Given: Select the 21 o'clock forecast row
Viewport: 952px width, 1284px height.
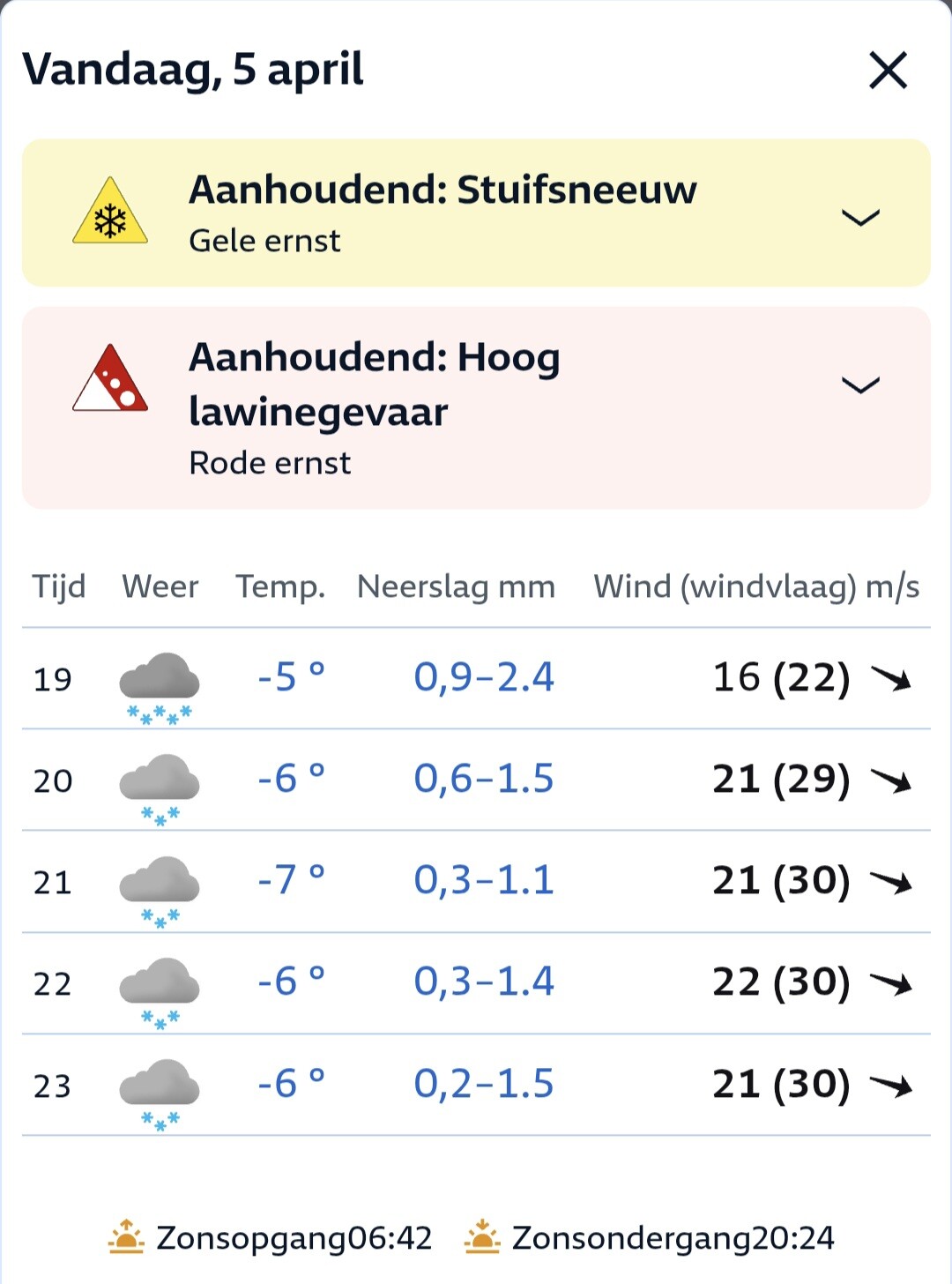Looking at the screenshot, I should 476,881.
